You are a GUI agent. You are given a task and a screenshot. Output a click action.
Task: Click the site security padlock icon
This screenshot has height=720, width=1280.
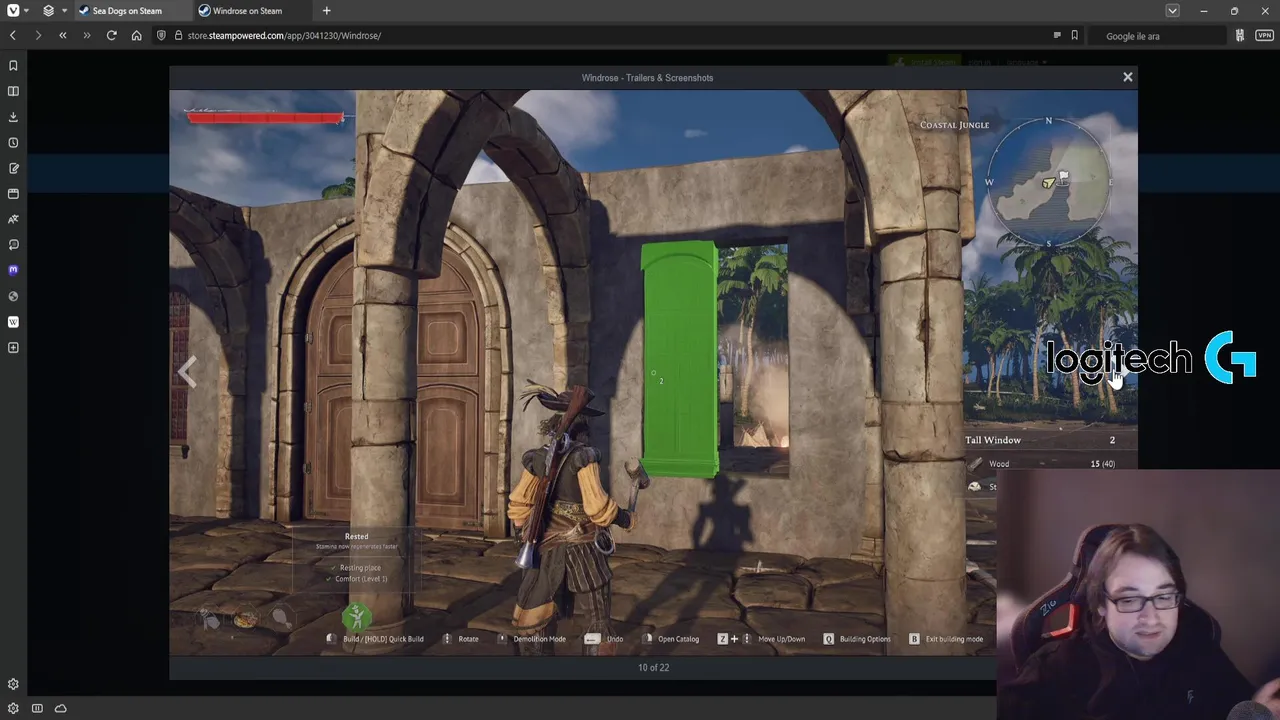point(178,35)
